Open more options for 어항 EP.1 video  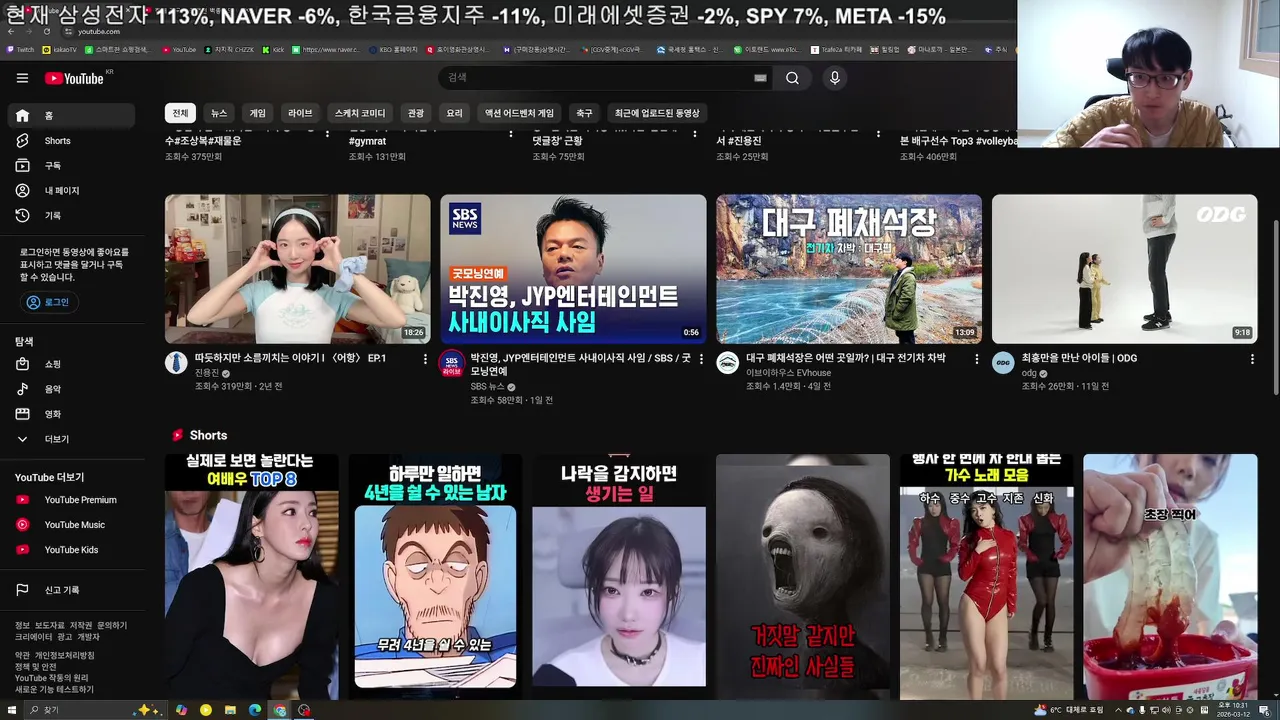point(425,359)
